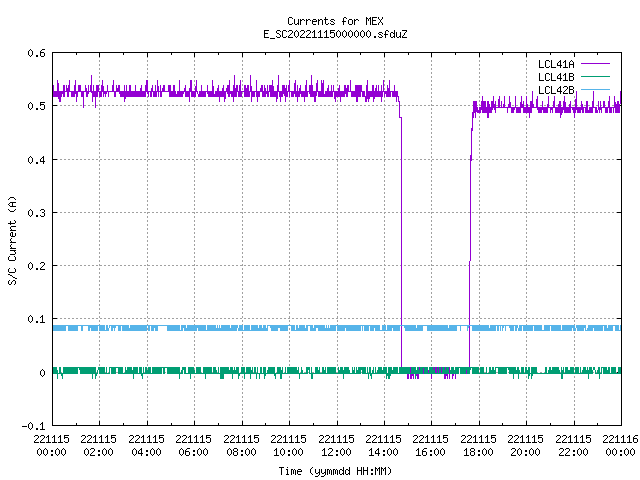This screenshot has width=640, height=480.
Task: Click the x-axis tick label 221115 20:00
Action: tap(526, 446)
